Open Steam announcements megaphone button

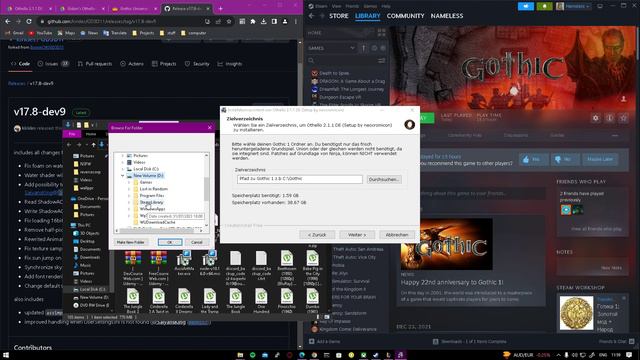coord(526,6)
